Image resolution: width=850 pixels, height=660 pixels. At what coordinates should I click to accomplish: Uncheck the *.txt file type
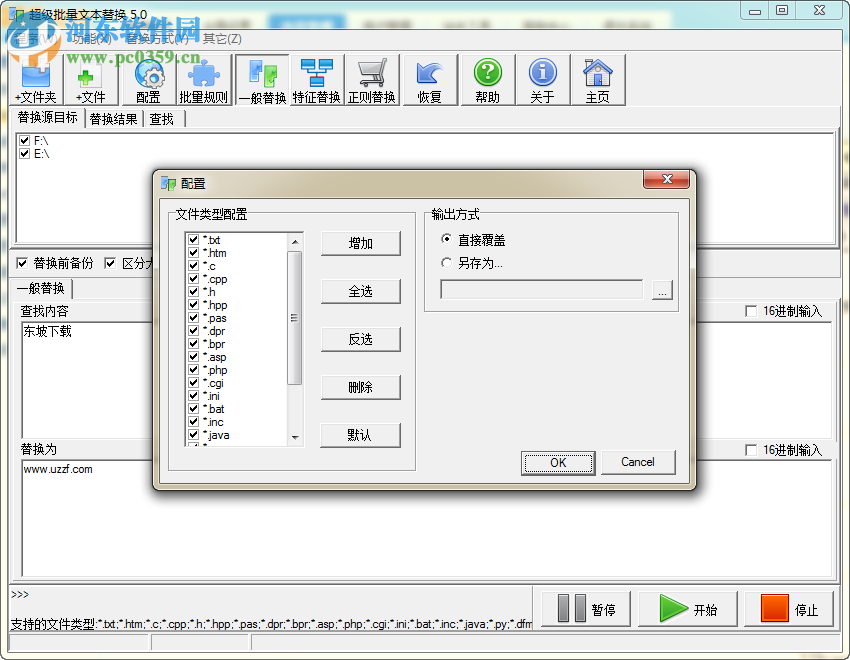192,240
